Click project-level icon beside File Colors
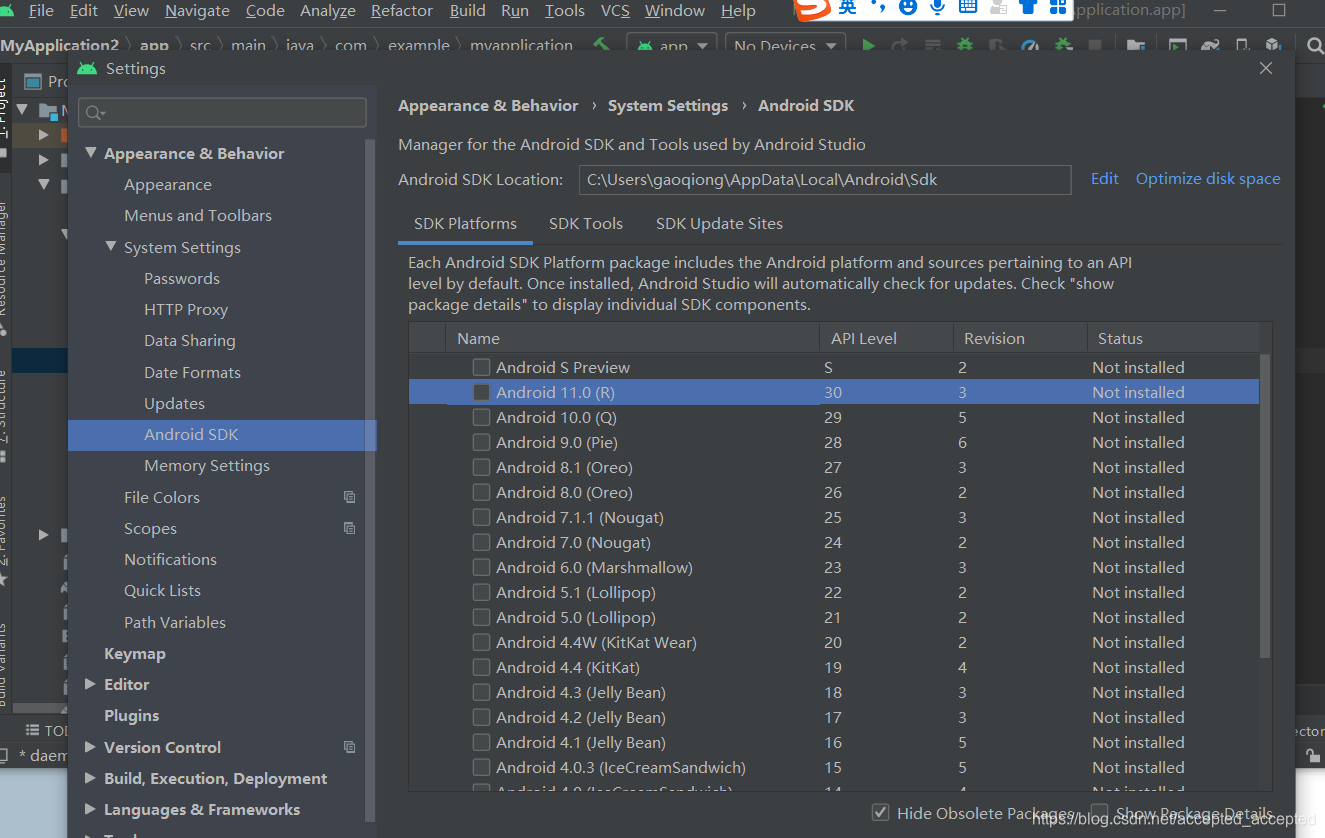Screen dimensions: 1325x838 349,497
